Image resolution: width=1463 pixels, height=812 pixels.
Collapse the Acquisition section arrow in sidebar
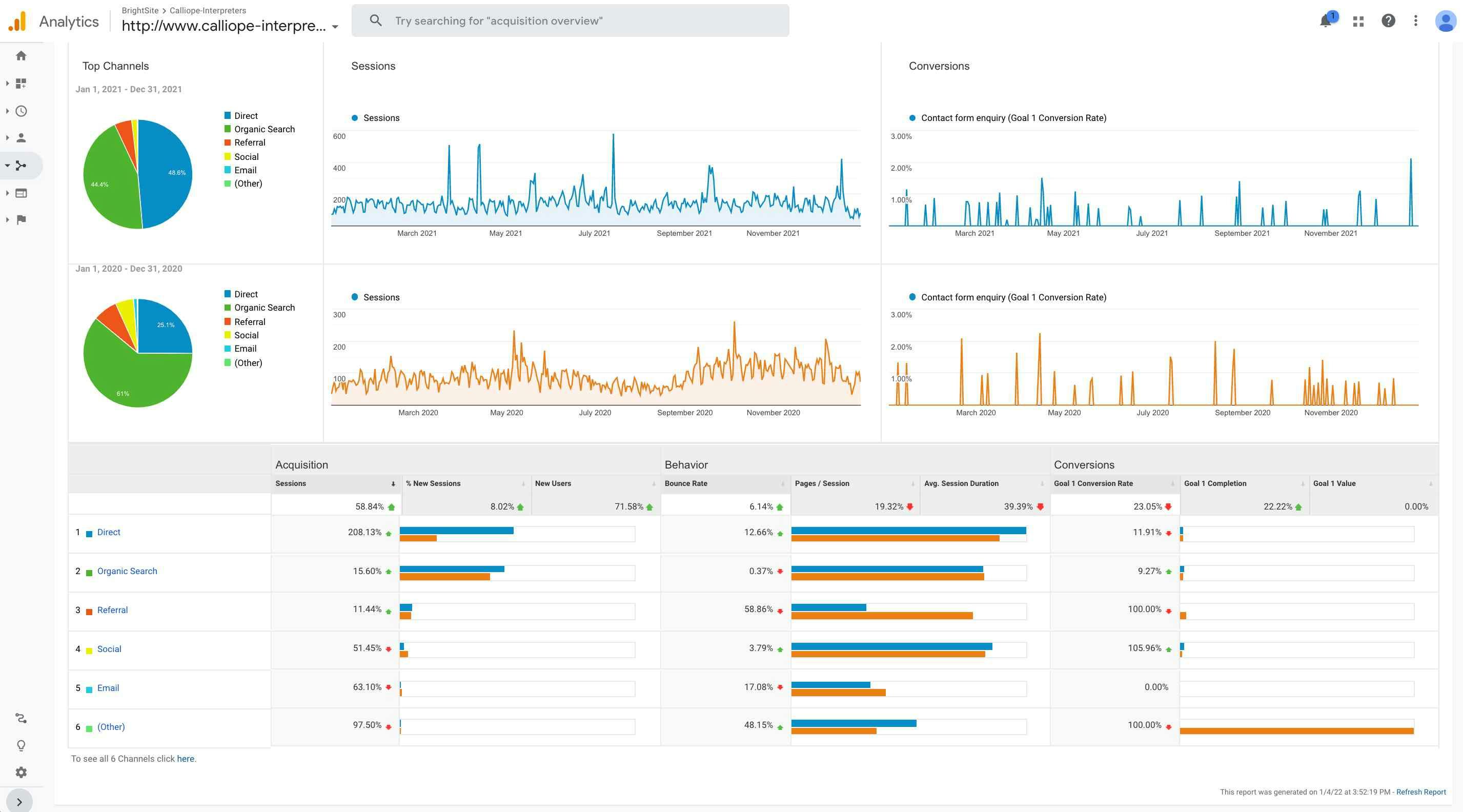pyautogui.click(x=7, y=166)
